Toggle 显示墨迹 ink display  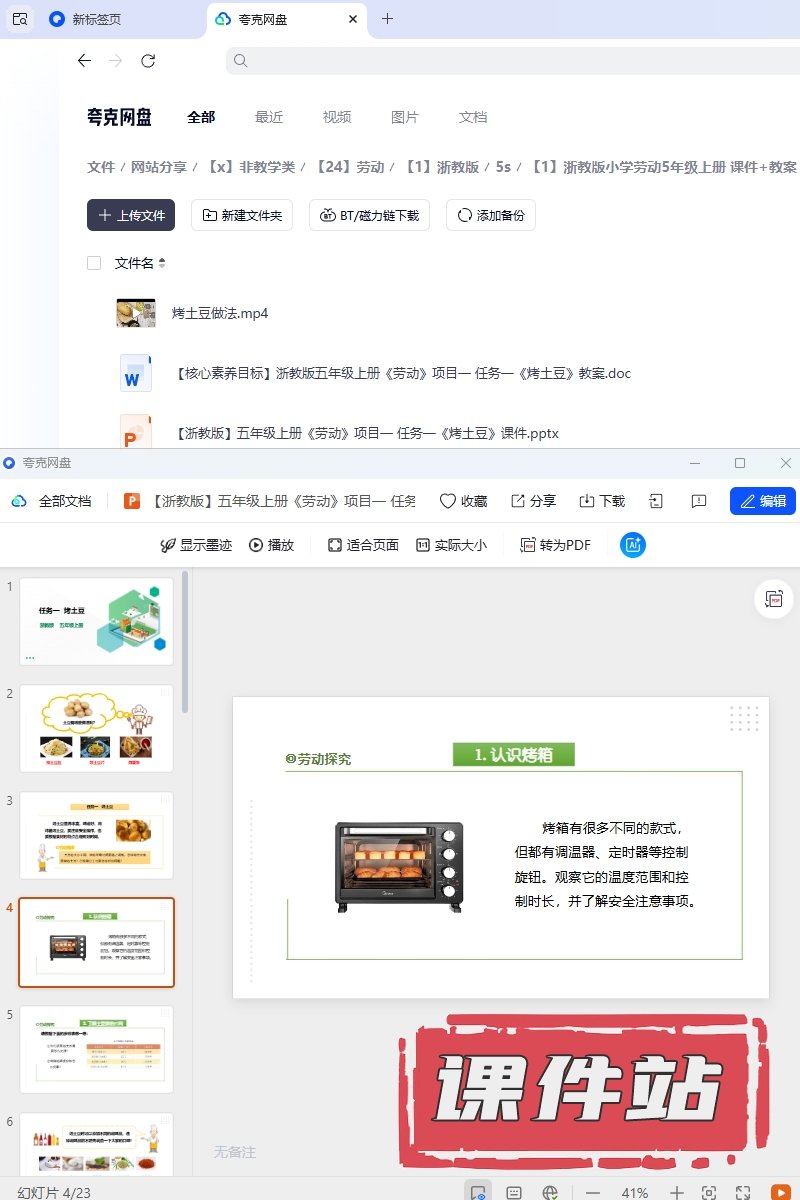point(196,545)
